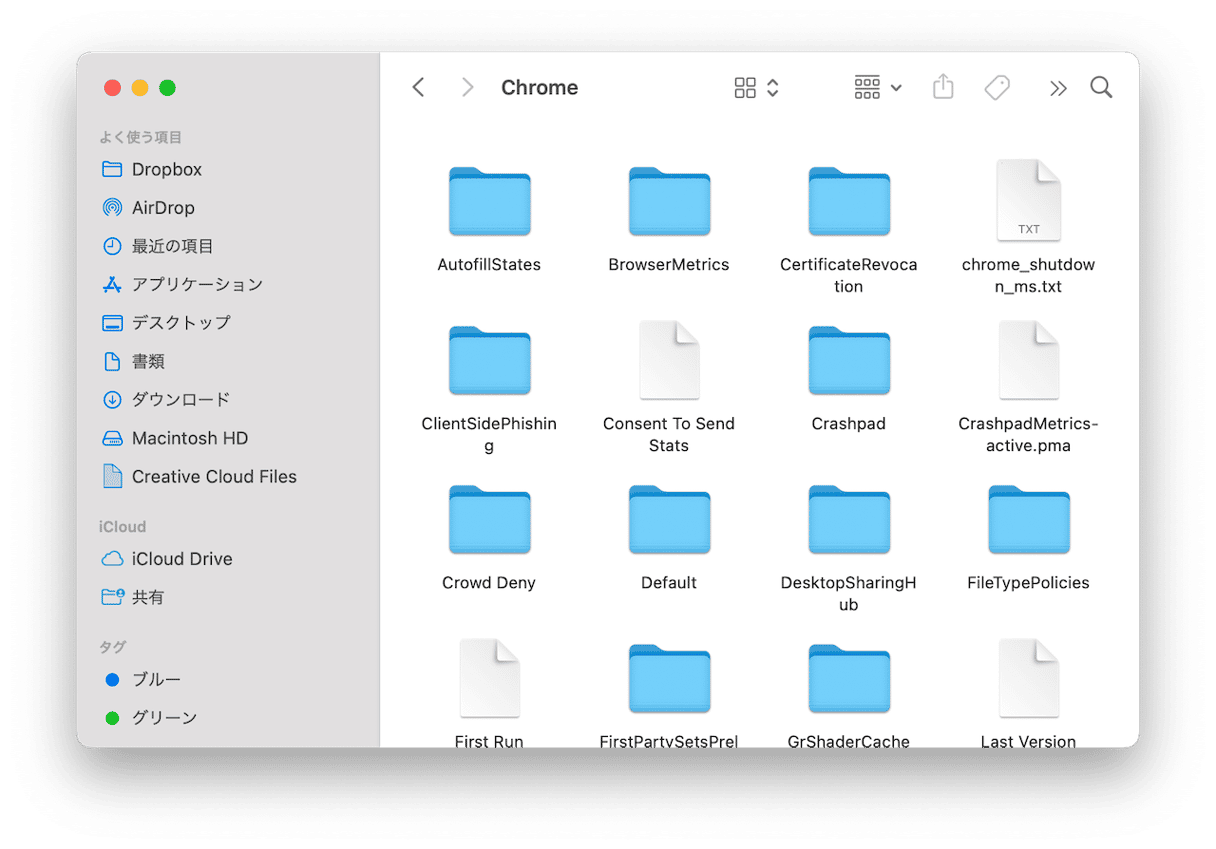
Task: Select the ClientSidePhishing folder icon
Action: [489, 360]
